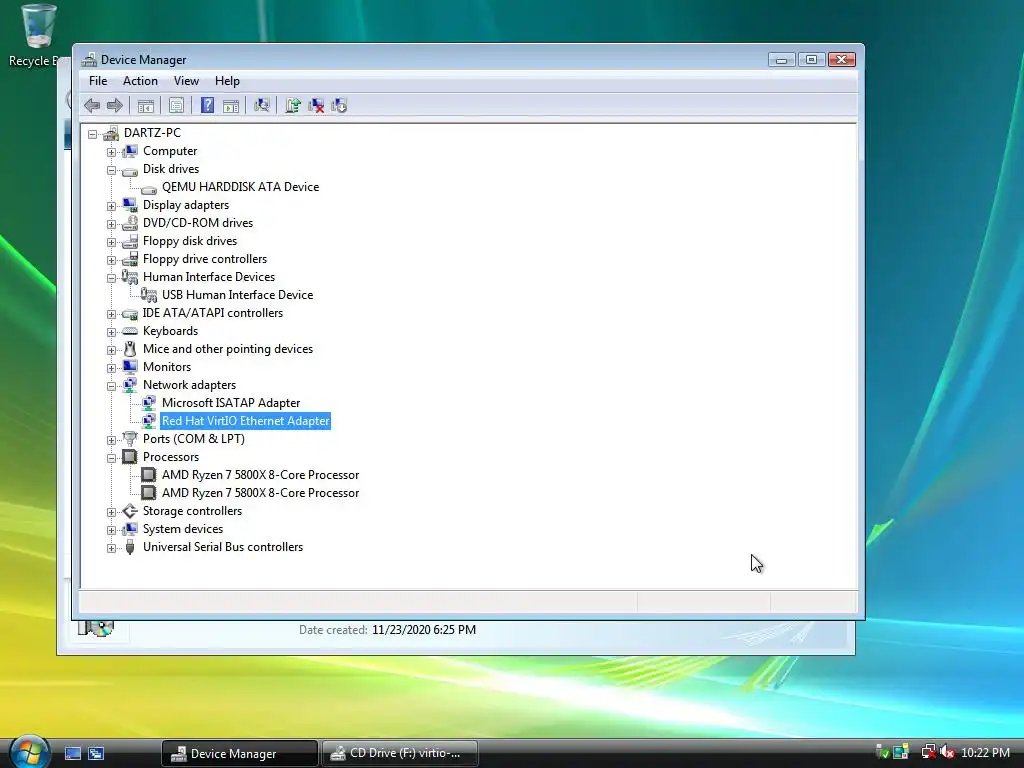Image resolution: width=1024 pixels, height=768 pixels.
Task: Click the Device Manager title bar icon
Action: pyautogui.click(x=89, y=59)
